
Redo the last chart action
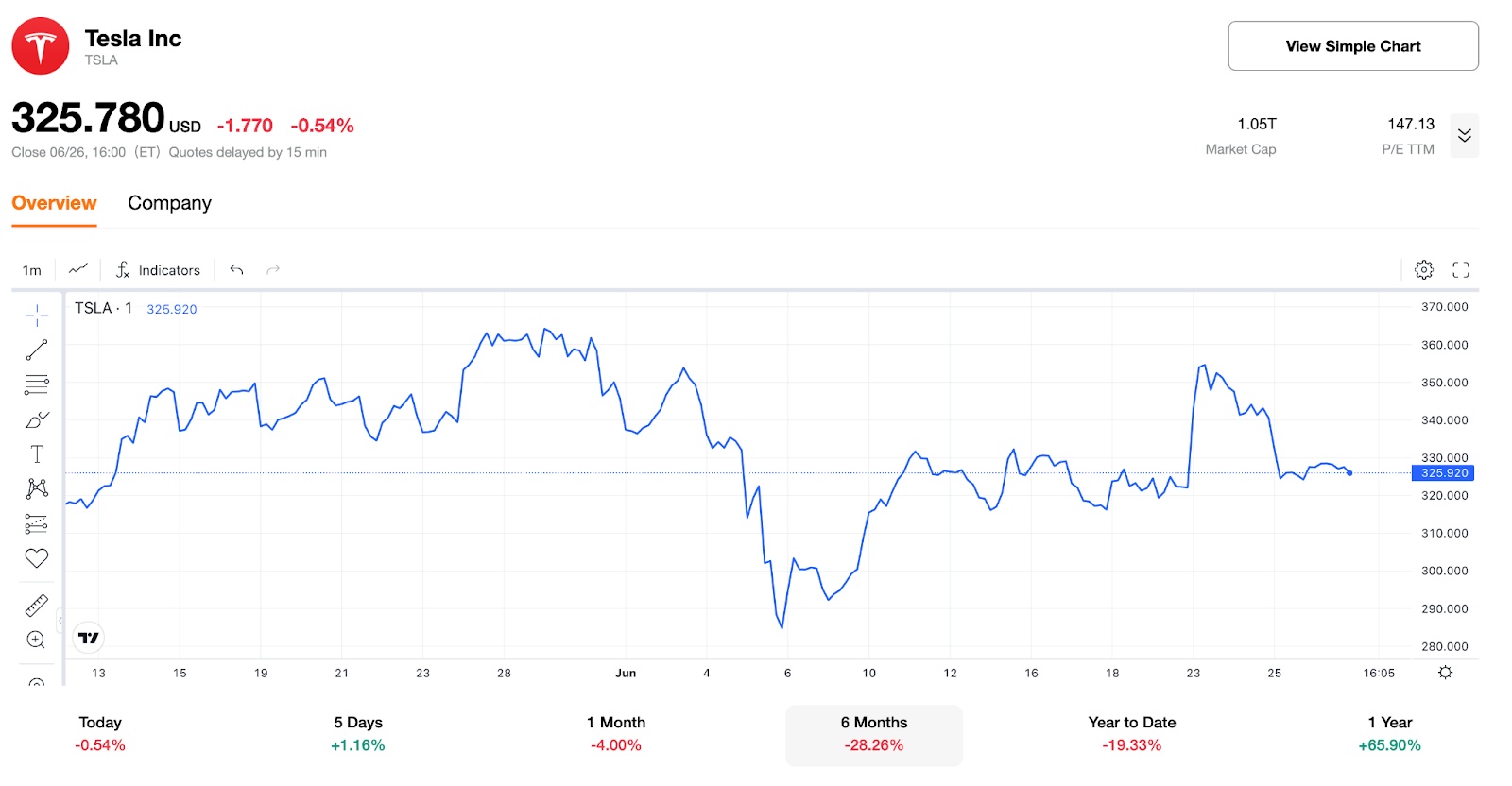[272, 269]
